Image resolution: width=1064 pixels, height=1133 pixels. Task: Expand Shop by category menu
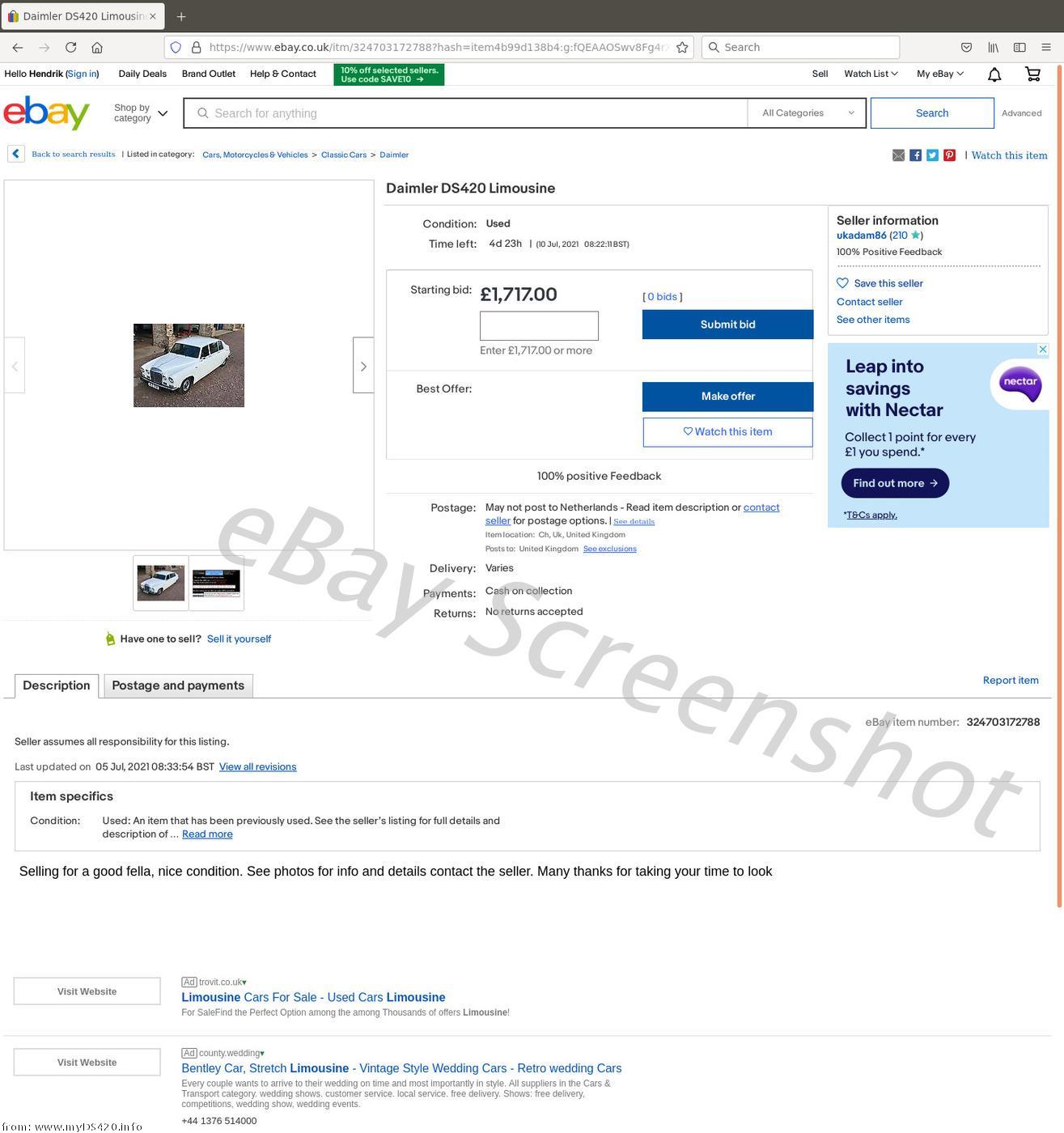click(141, 113)
